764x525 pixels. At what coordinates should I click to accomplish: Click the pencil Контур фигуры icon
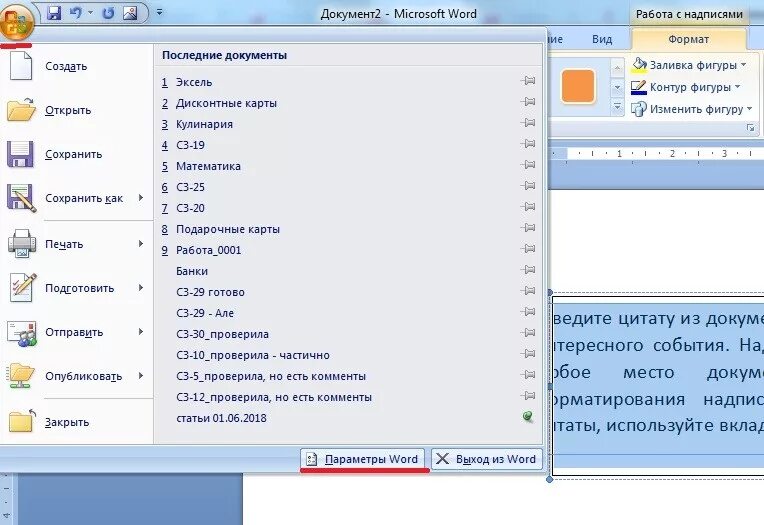638,87
